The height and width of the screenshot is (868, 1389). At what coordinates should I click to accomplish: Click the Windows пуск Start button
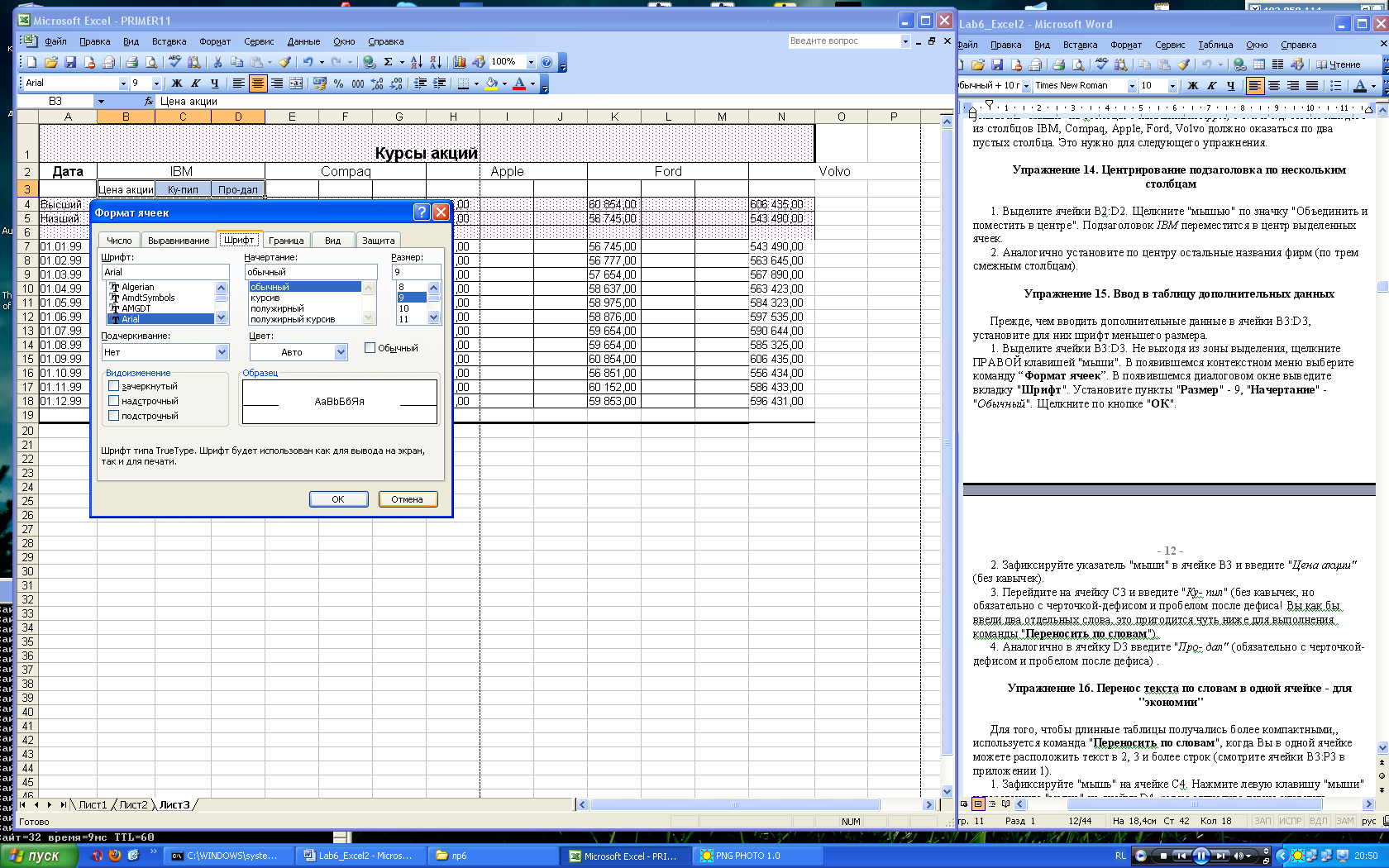[x=39, y=856]
